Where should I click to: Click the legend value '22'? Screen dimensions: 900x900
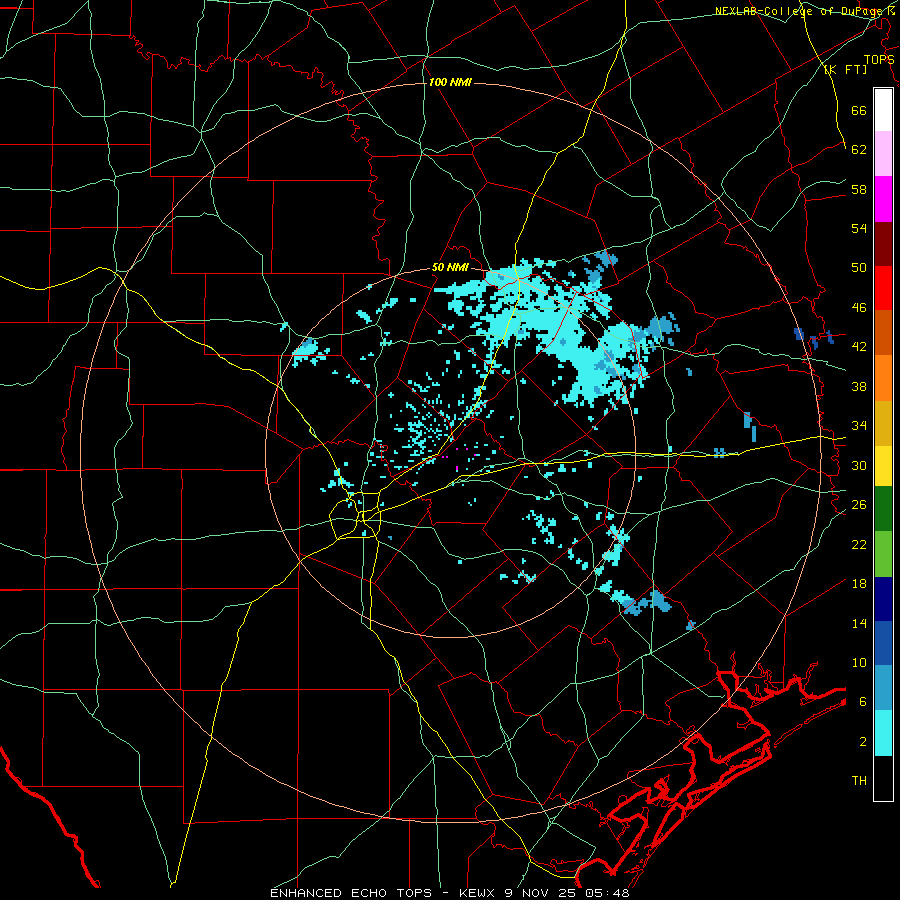(859, 544)
